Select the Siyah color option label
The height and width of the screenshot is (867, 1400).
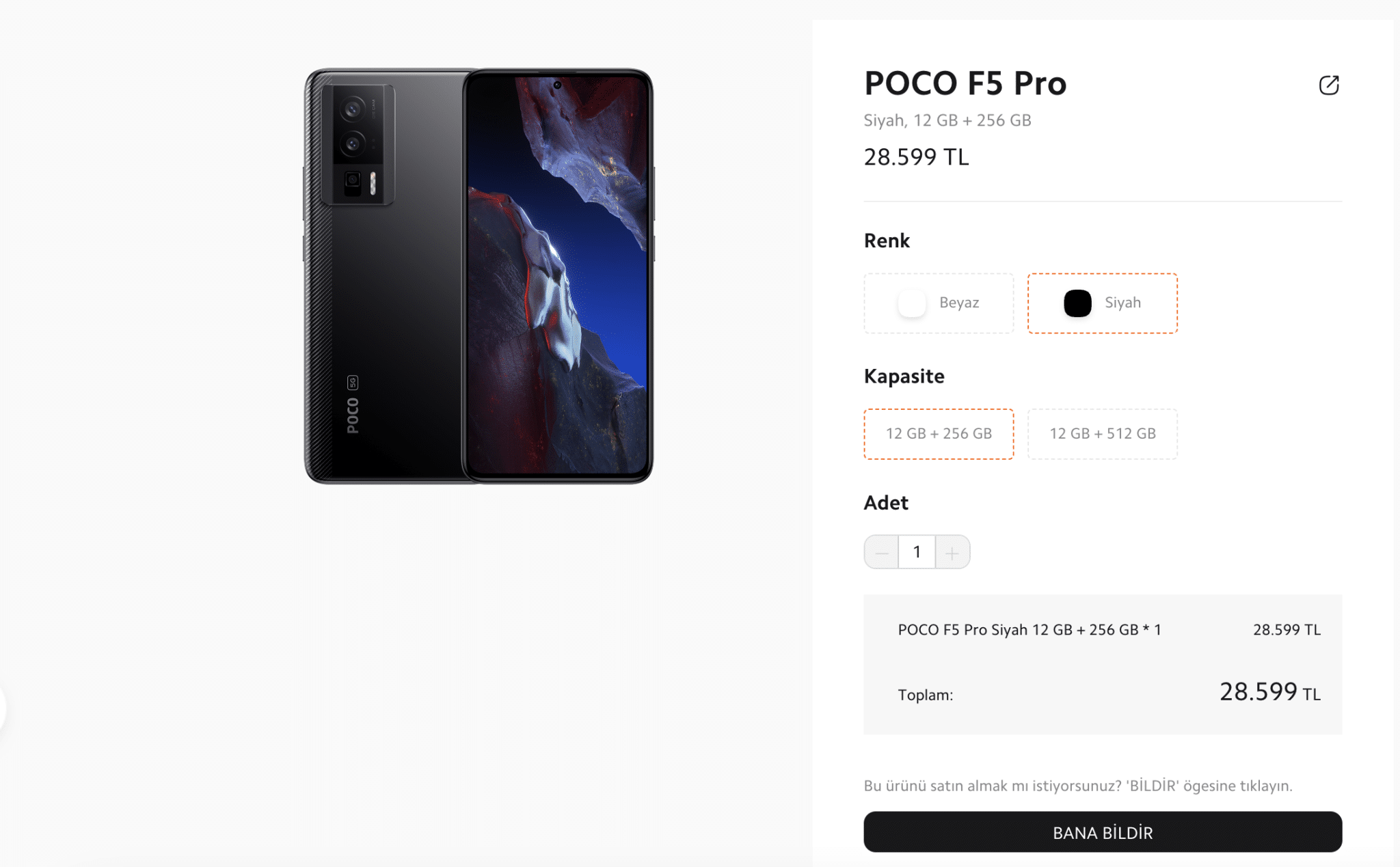pyautogui.click(x=1122, y=303)
